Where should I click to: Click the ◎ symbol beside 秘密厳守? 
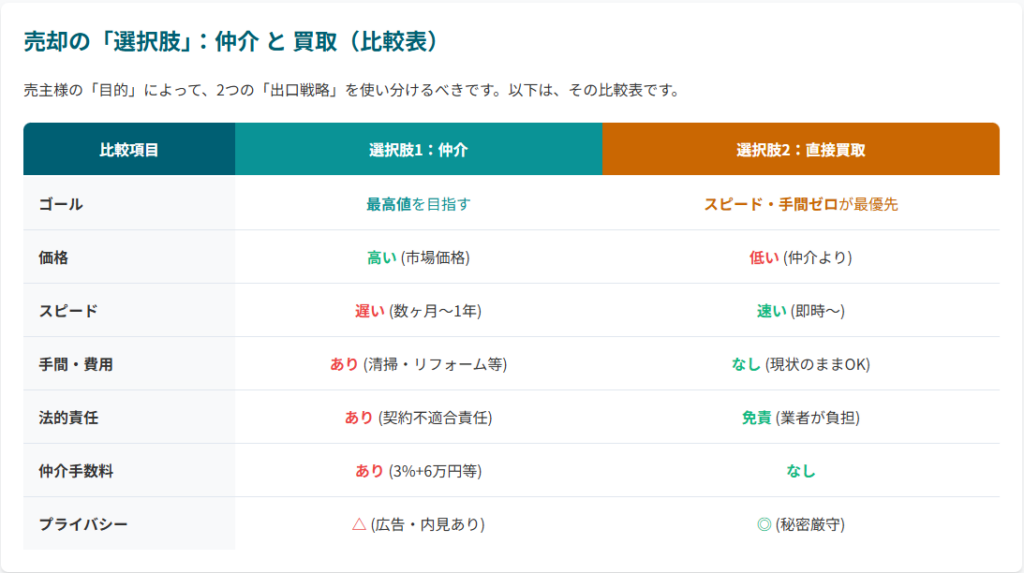(764, 524)
